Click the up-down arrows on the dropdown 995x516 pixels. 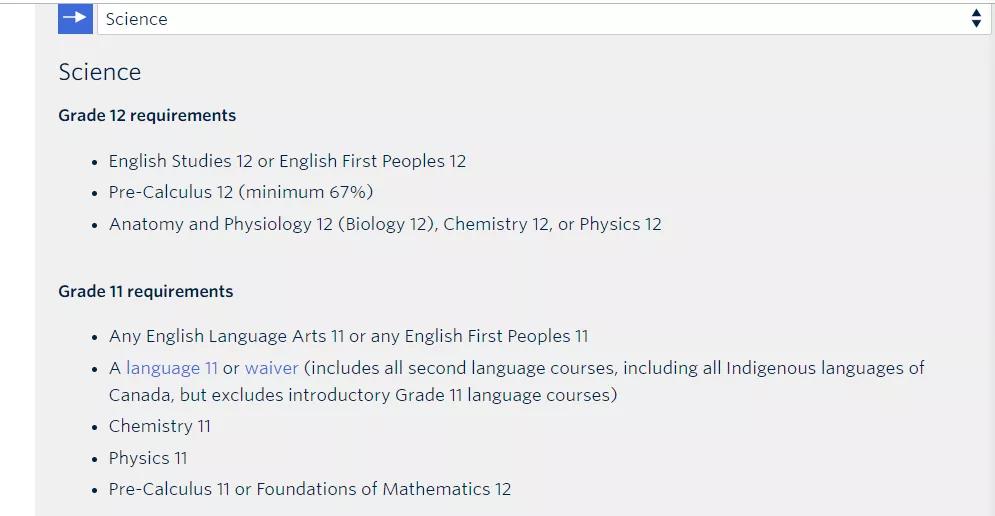click(x=976, y=19)
